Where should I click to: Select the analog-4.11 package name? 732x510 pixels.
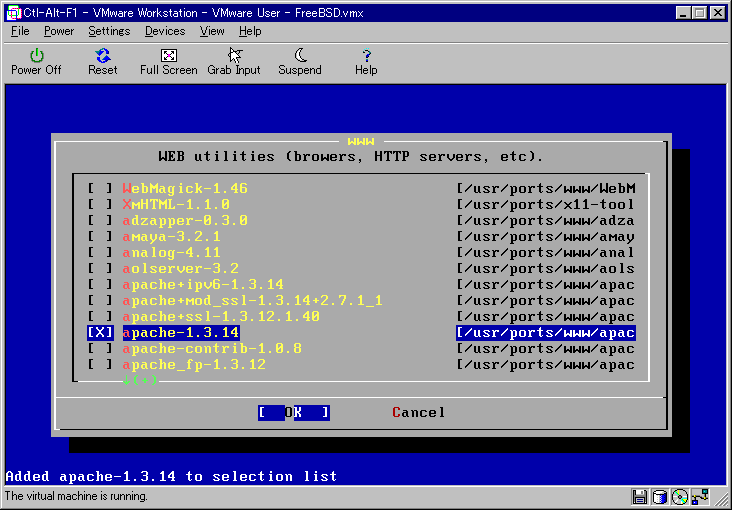(171, 253)
